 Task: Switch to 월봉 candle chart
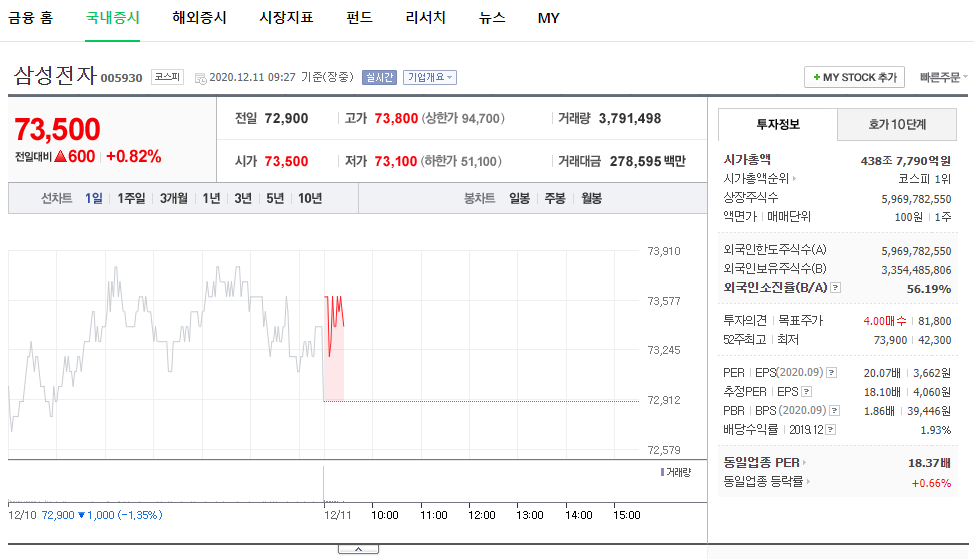pyautogui.click(x=591, y=198)
